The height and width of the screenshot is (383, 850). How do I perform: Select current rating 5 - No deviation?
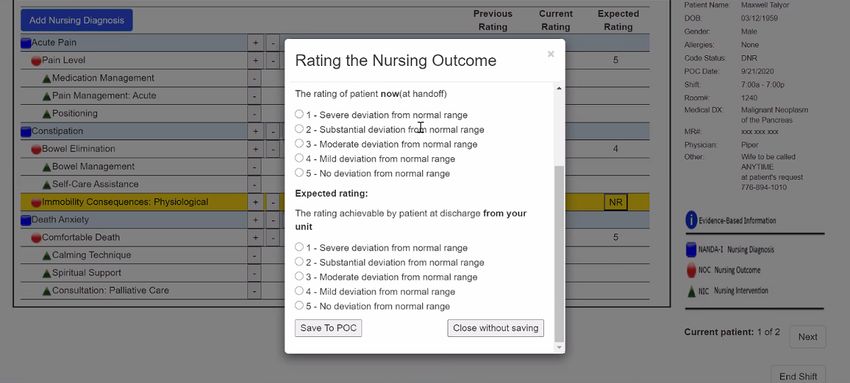click(x=299, y=173)
